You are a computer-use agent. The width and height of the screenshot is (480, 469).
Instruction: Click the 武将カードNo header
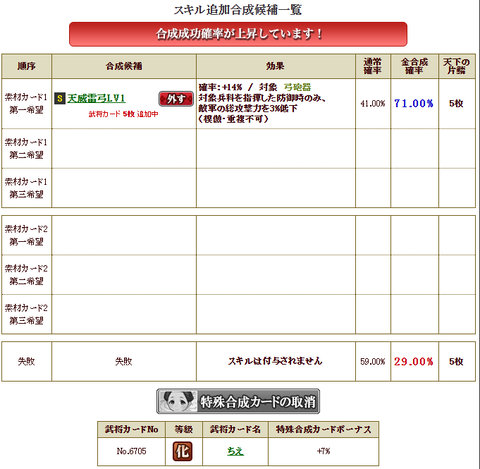click(x=131, y=429)
